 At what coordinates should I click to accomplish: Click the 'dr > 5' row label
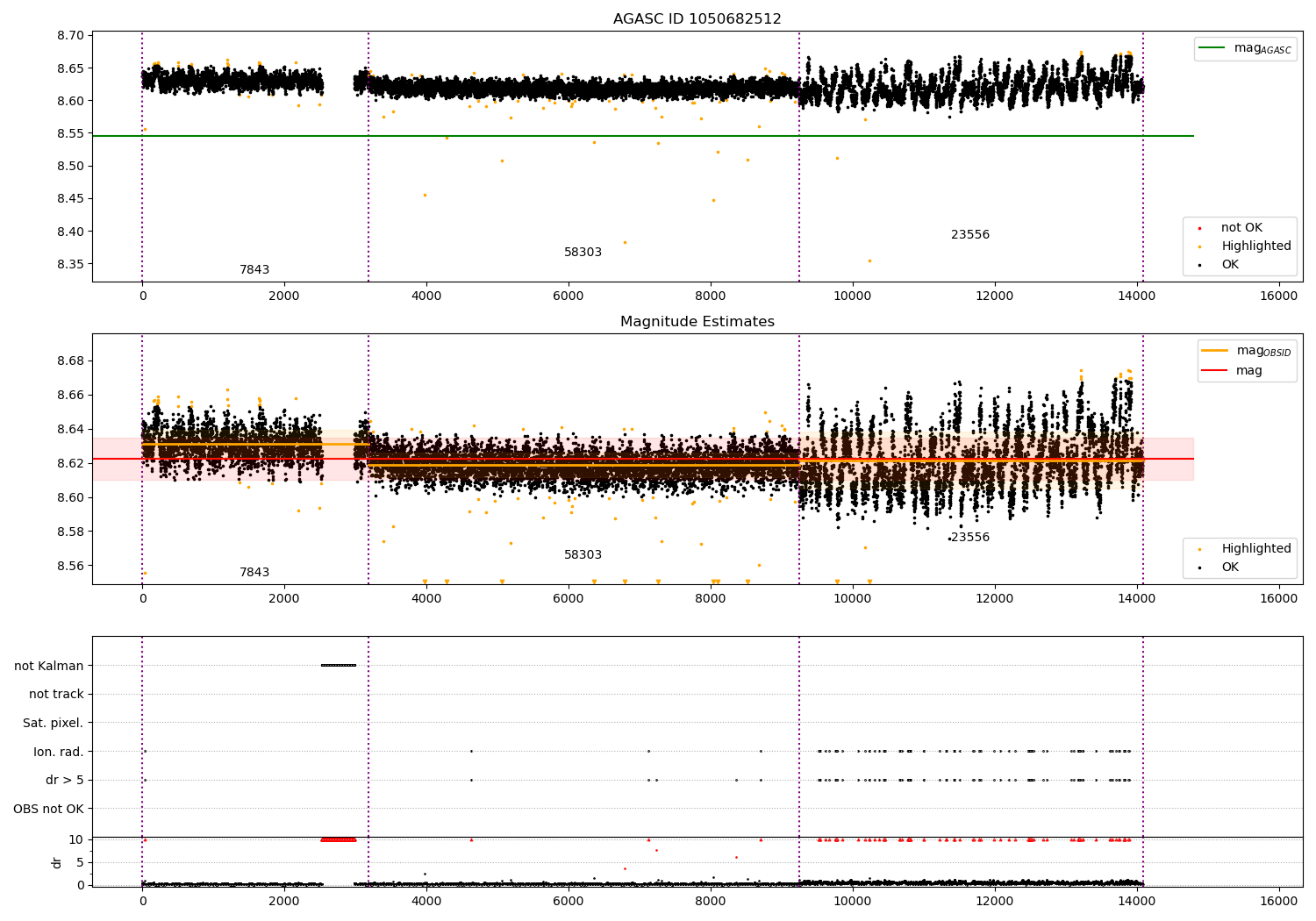click(65, 781)
